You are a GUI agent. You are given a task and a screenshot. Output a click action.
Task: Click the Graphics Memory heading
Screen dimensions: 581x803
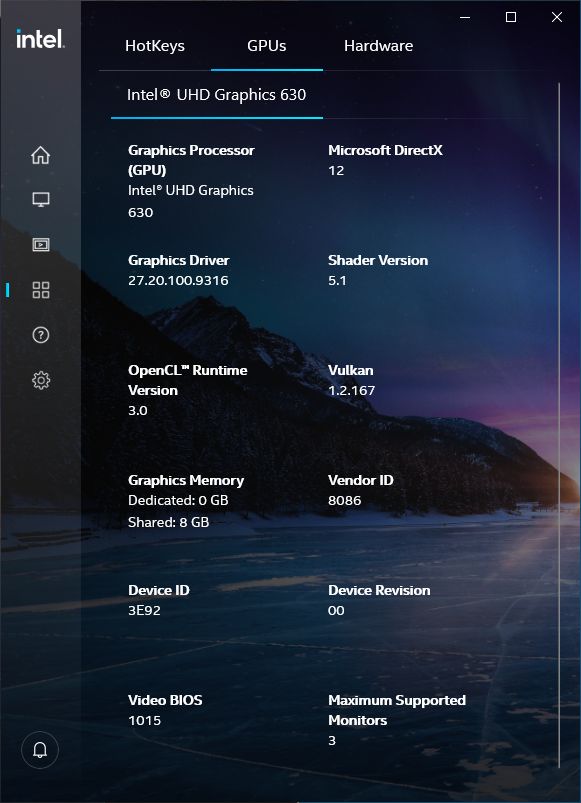186,480
